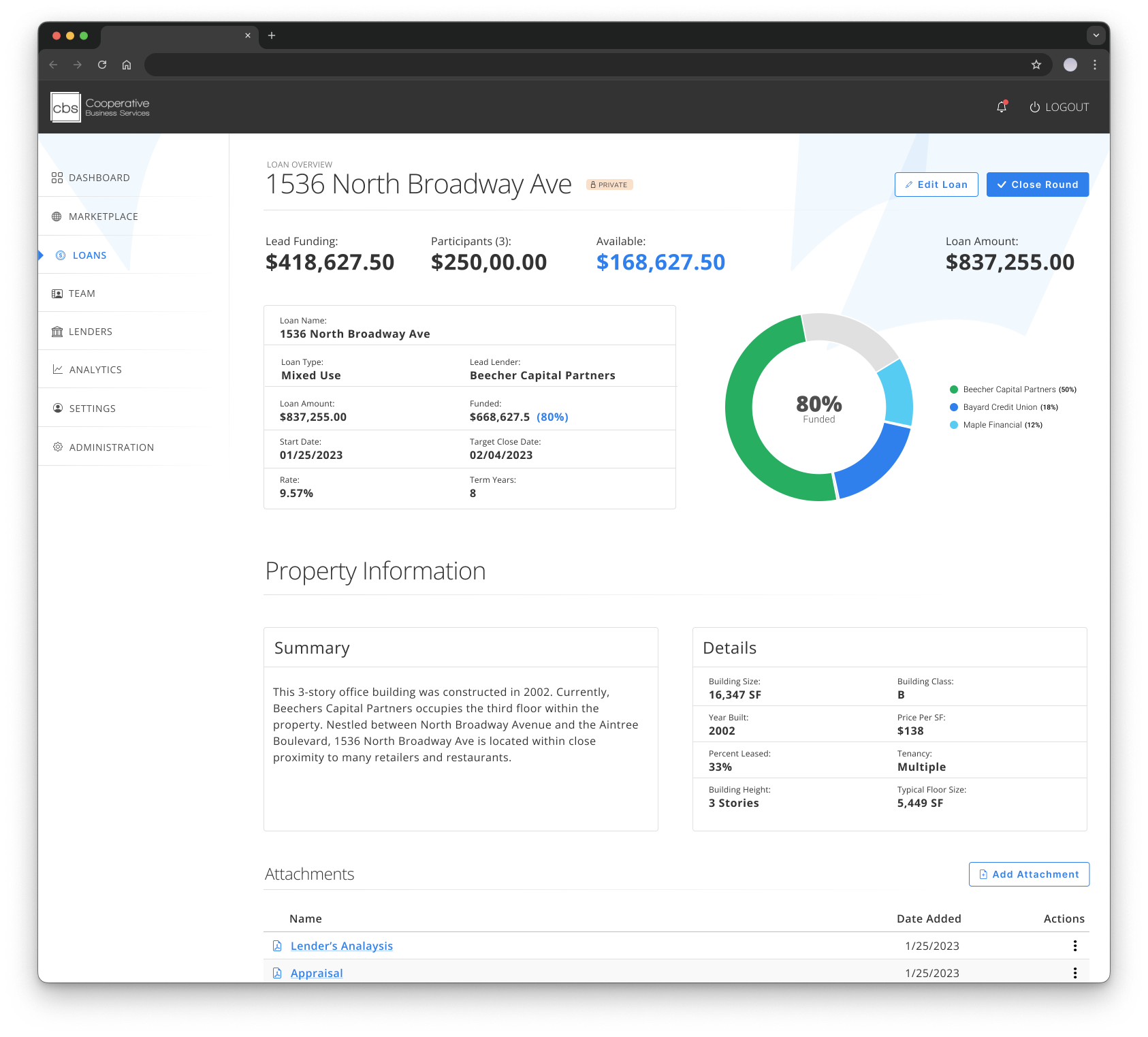Click the Loan Type value Mixed Use

click(310, 375)
